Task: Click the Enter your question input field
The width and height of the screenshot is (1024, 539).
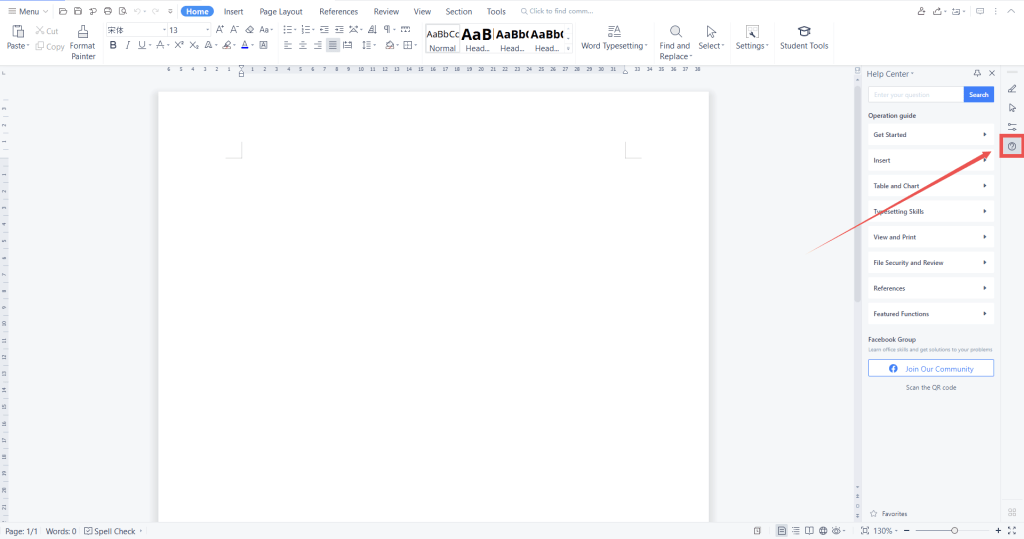Action: tap(915, 95)
